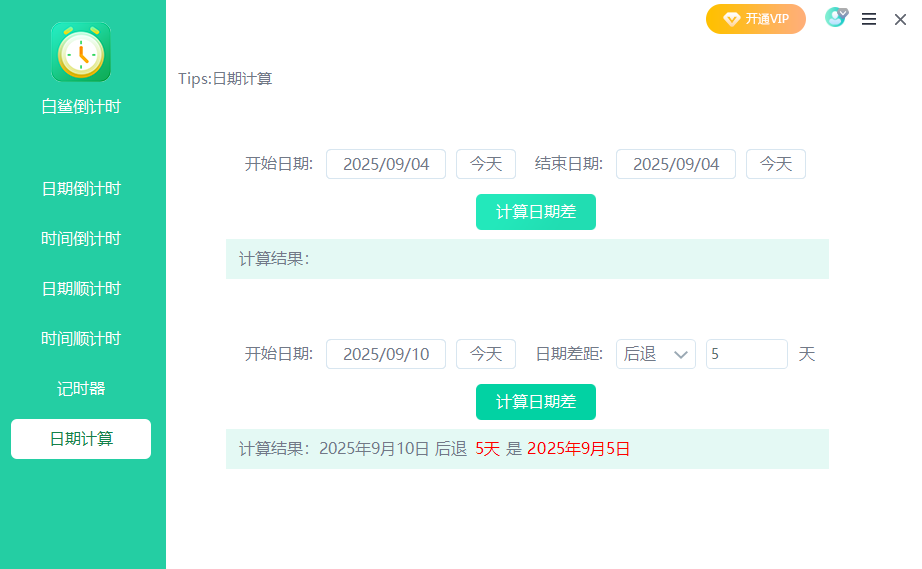Image resolution: width=922 pixels, height=569 pixels.
Task: Focus the 结束日期 date field
Action: (676, 164)
